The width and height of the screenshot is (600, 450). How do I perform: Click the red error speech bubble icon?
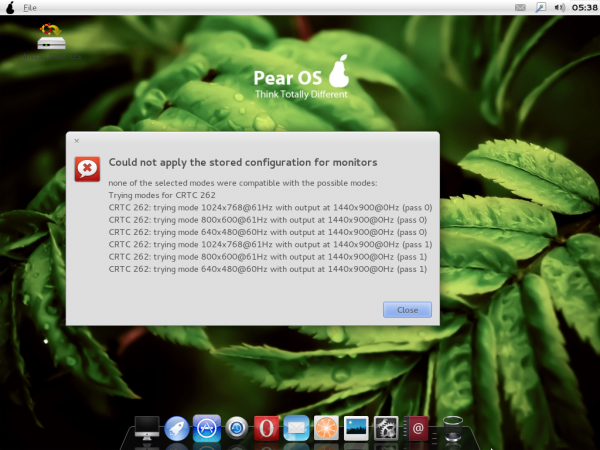click(87, 169)
